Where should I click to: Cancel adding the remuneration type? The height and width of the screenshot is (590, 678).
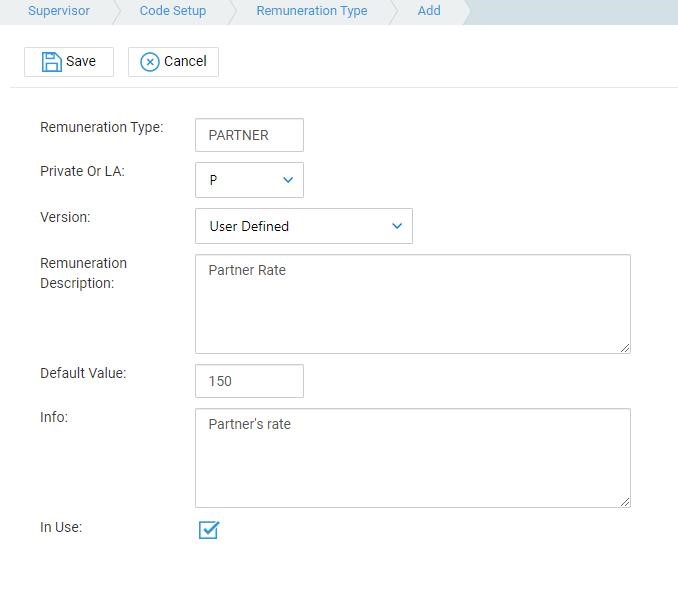(x=173, y=62)
